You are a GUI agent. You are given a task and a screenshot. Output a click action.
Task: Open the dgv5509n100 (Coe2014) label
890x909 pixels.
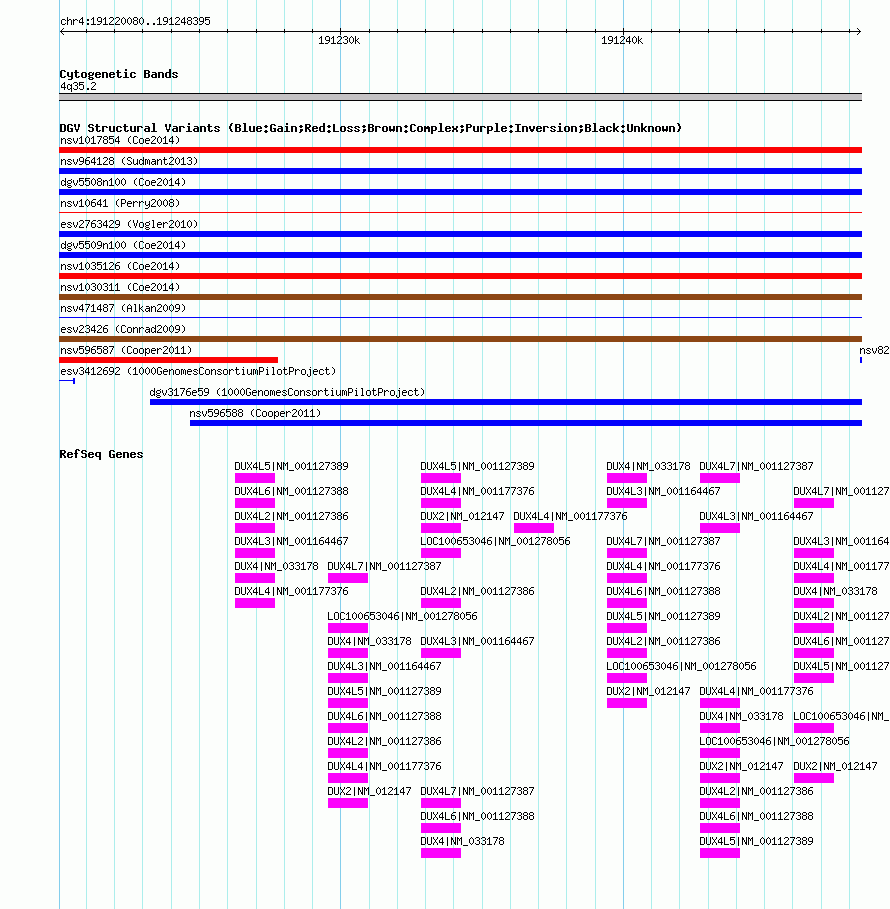[123, 245]
